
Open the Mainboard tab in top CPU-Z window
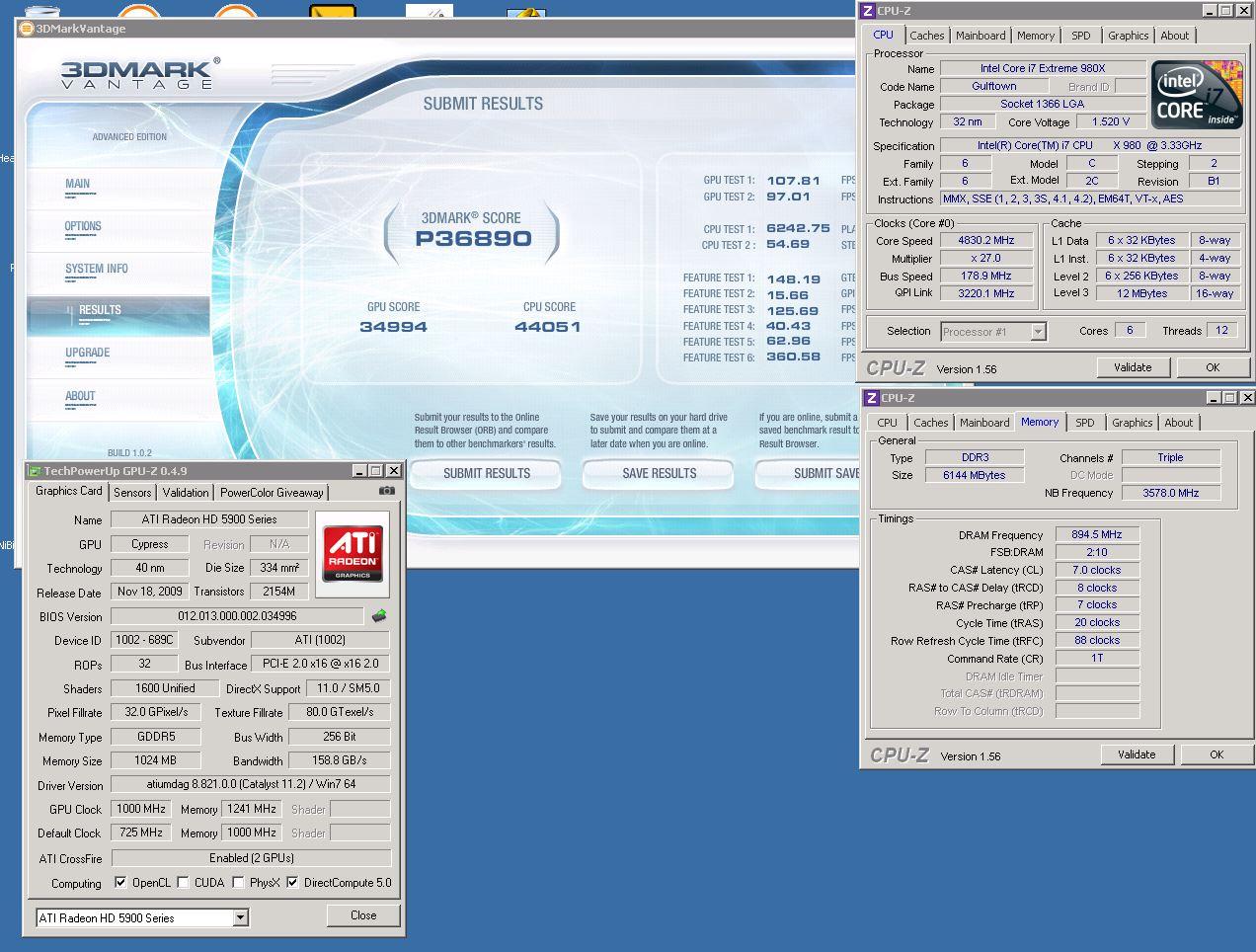[x=981, y=36]
